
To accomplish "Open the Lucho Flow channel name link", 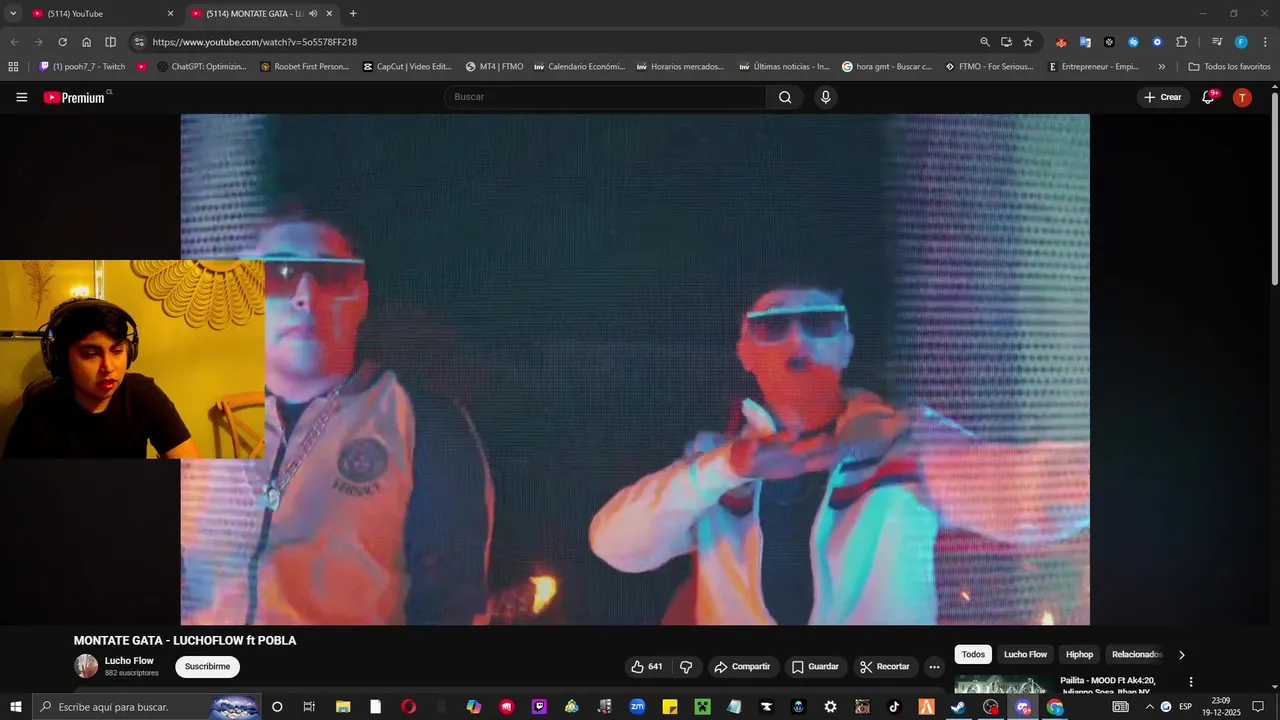I will click(129, 661).
